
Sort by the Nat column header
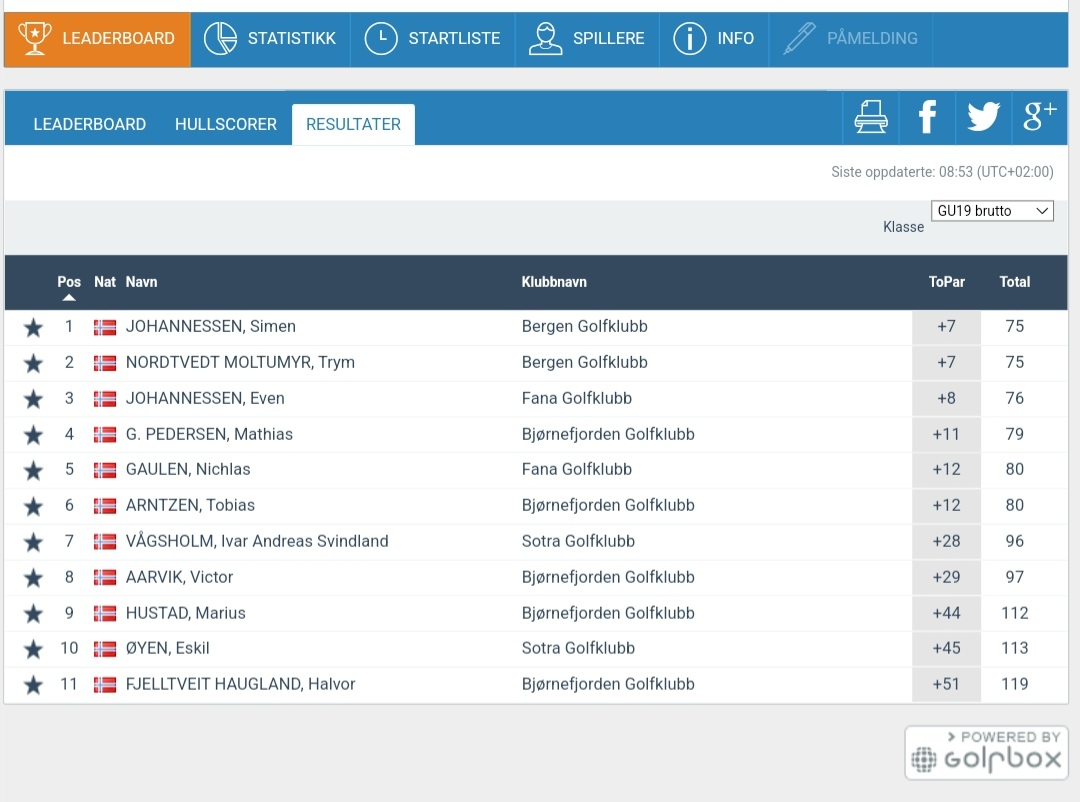[105, 282]
